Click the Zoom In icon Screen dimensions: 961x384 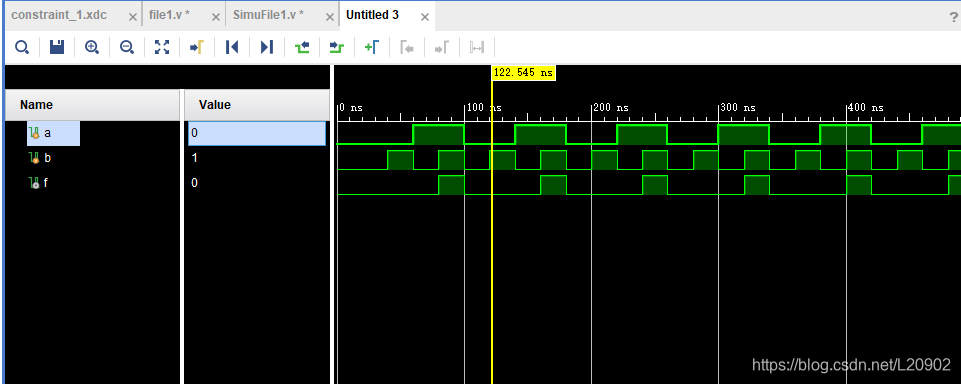[92, 47]
